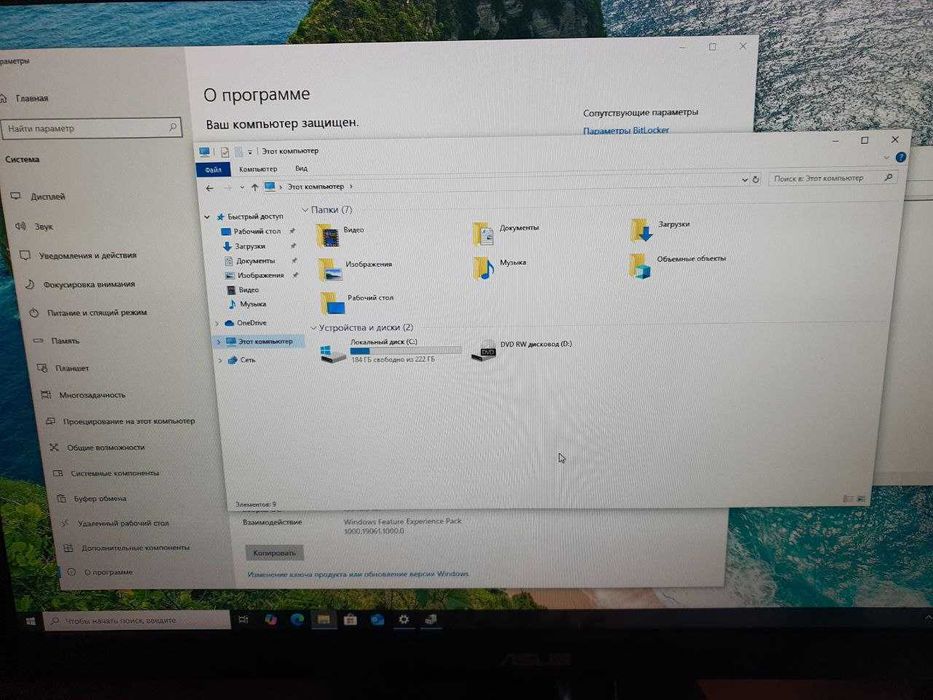Screen dimensions: 933x700
Task: Open address bar history dropdown
Action: 744,180
